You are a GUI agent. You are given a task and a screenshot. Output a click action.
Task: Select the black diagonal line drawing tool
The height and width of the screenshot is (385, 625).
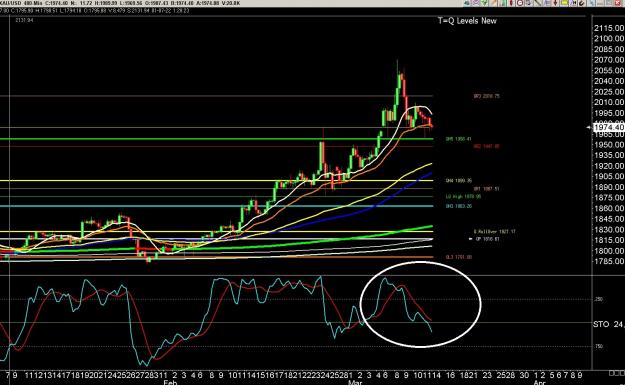click(x=537, y=3)
